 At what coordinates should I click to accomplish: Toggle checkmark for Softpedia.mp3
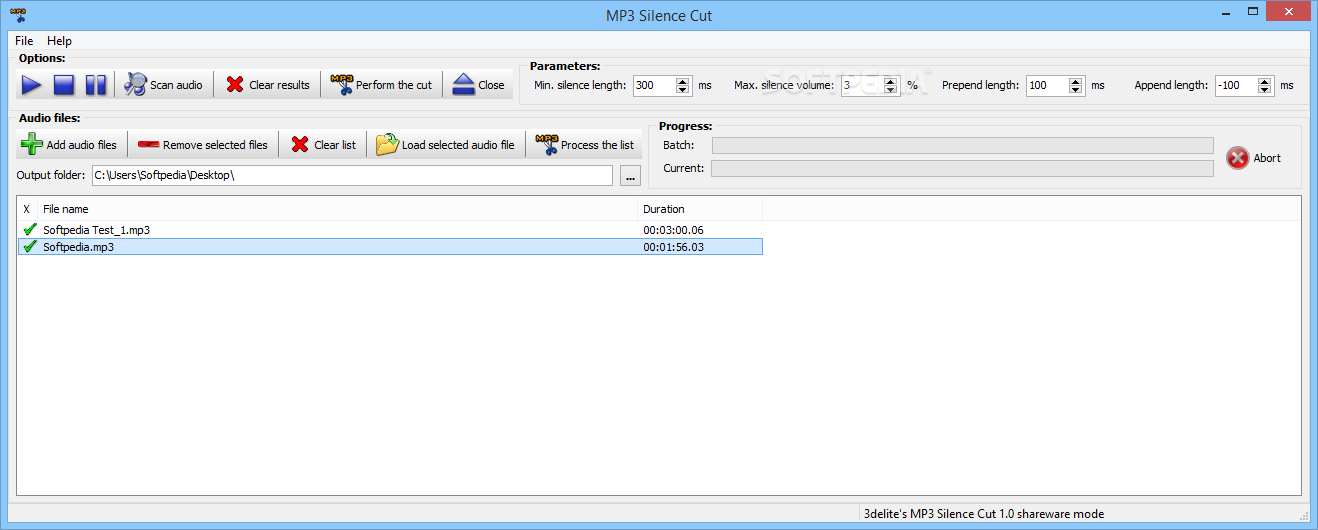[29, 247]
